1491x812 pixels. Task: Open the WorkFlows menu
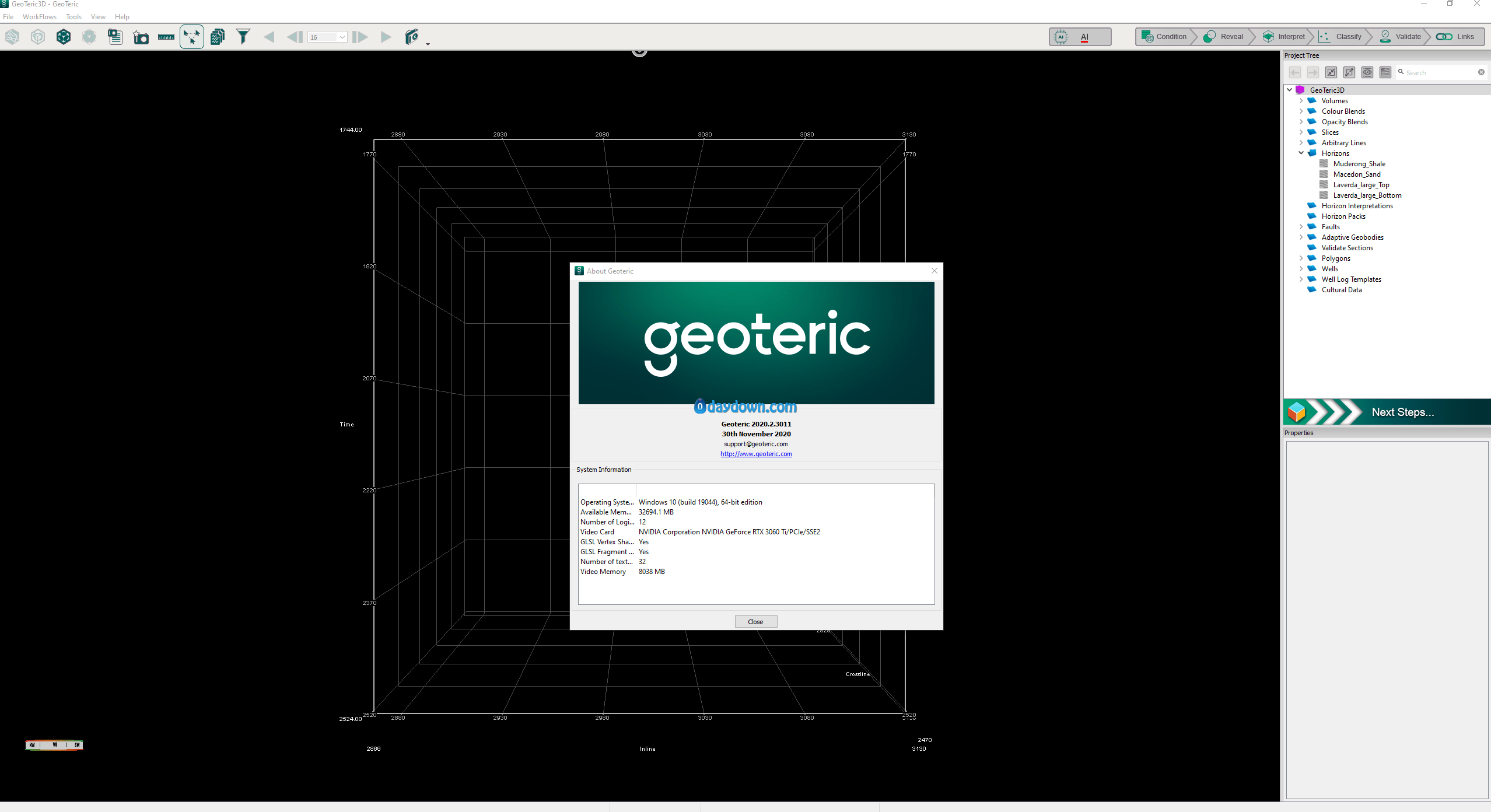(x=40, y=17)
